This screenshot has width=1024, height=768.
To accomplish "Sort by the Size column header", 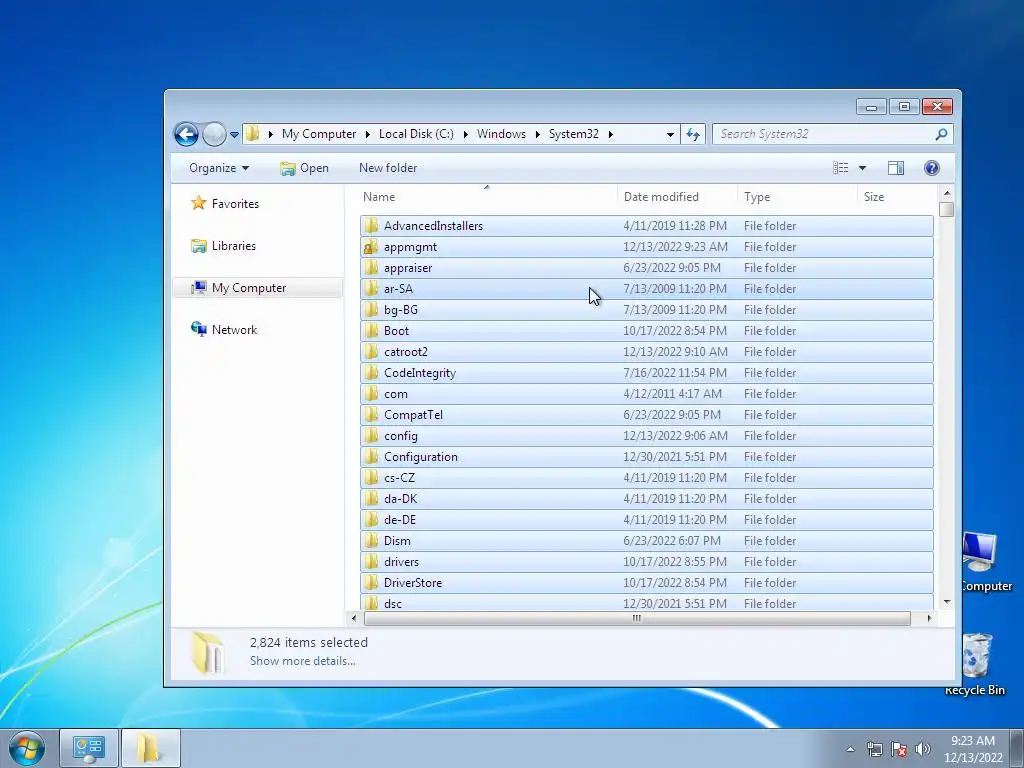I will tap(895, 197).
